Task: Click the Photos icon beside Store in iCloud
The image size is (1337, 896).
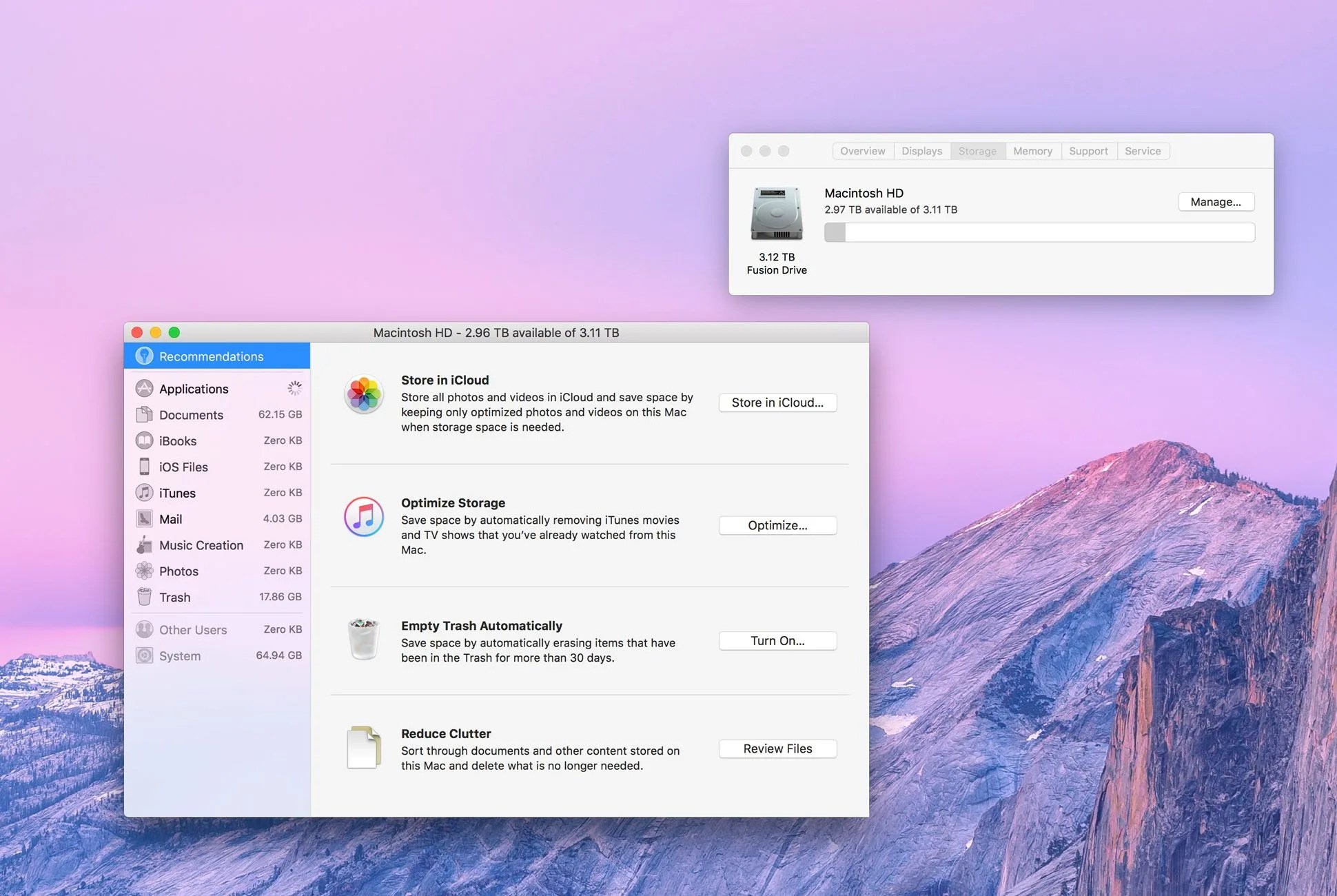Action: coord(364,395)
